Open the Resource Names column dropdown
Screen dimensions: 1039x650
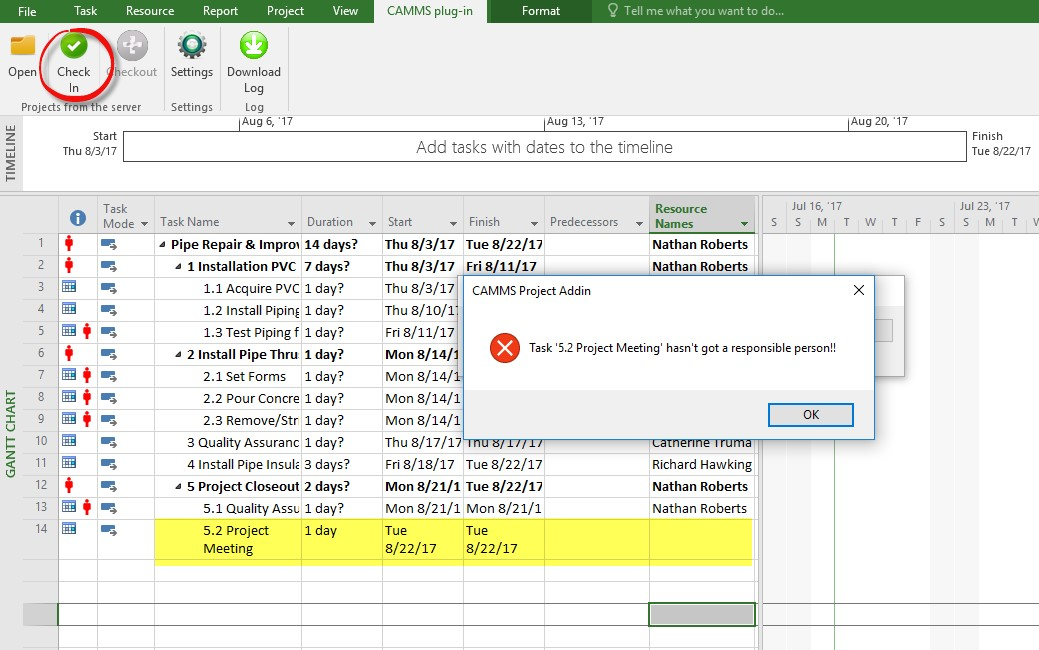coord(744,224)
